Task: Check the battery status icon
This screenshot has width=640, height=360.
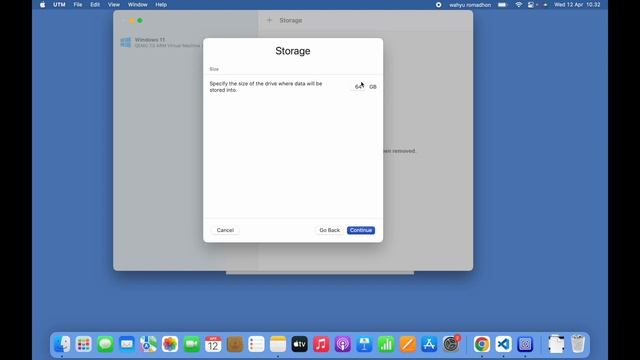Action: (x=502, y=5)
